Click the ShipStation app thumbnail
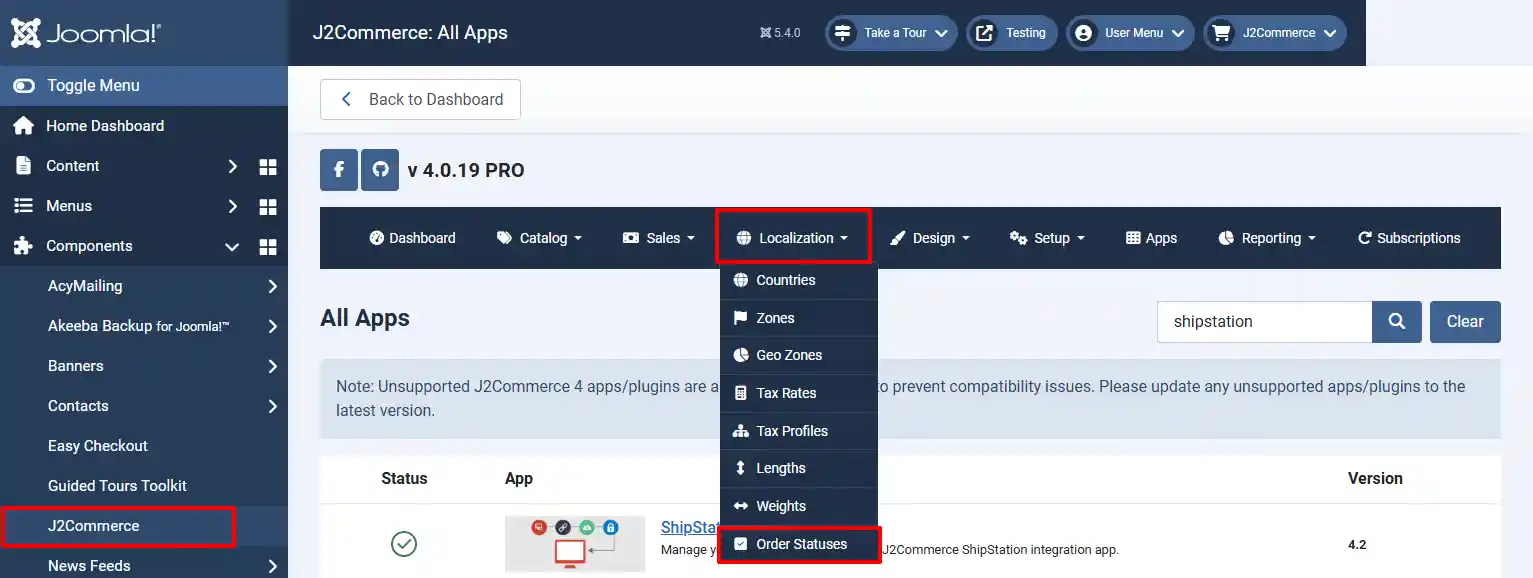The image size is (1533, 578). [575, 544]
